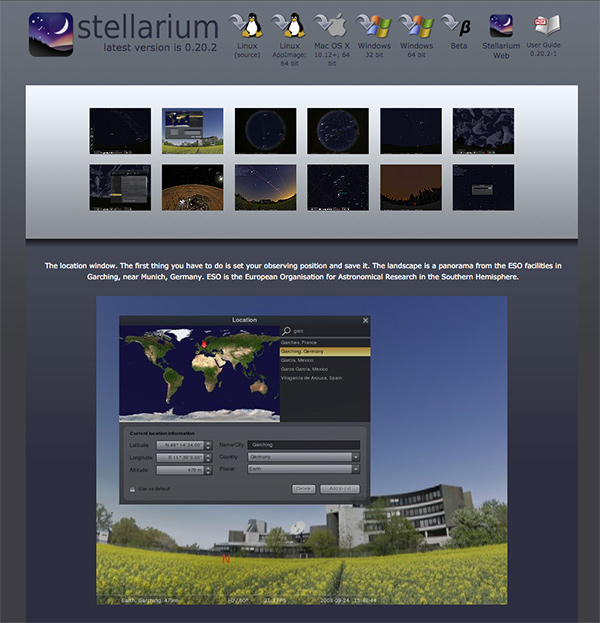Toggle the 'Use as default' checkbox
This screenshot has height=623, width=600.
[x=132, y=489]
